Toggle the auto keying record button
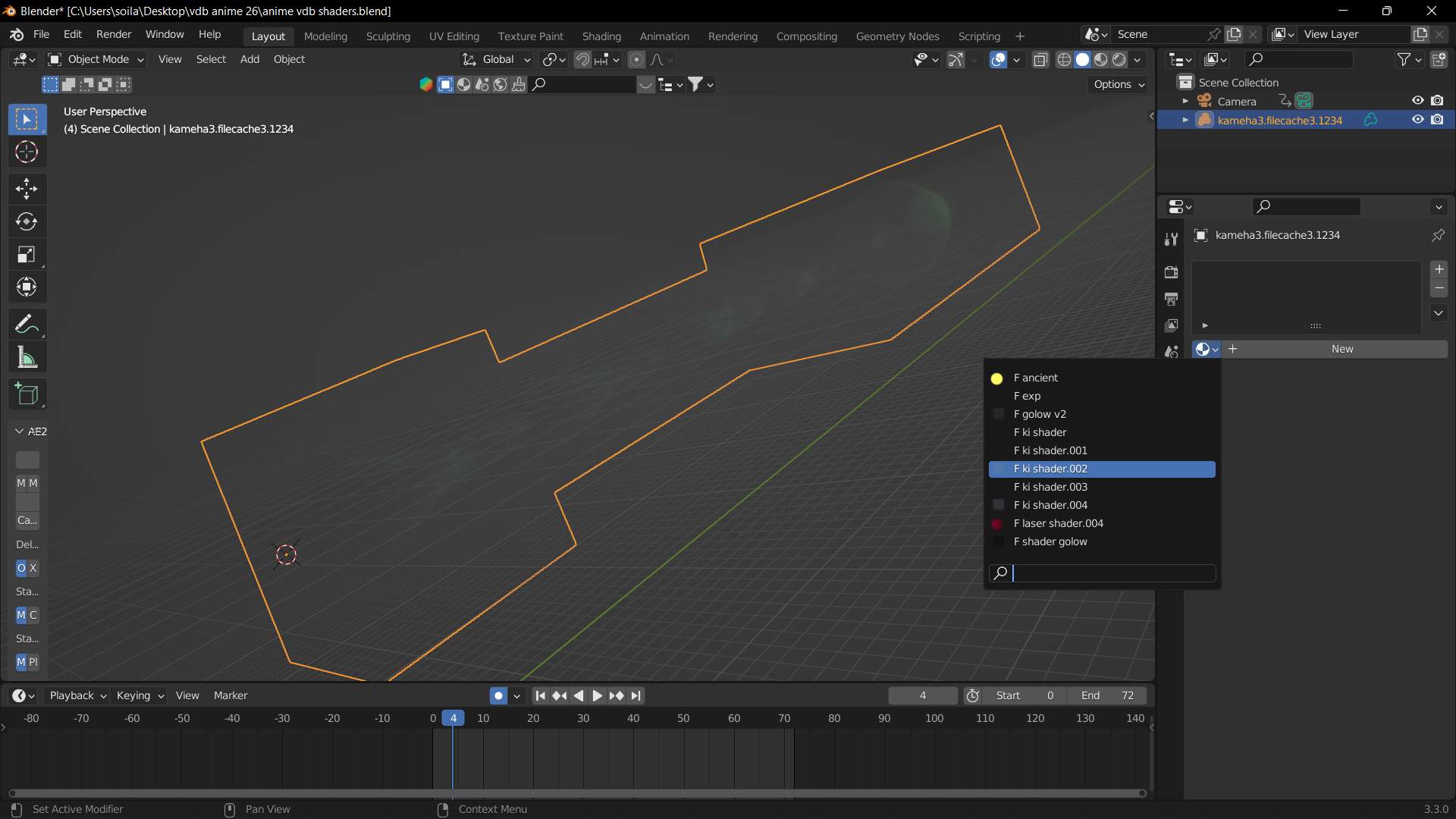The width and height of the screenshot is (1456, 819). (498, 695)
